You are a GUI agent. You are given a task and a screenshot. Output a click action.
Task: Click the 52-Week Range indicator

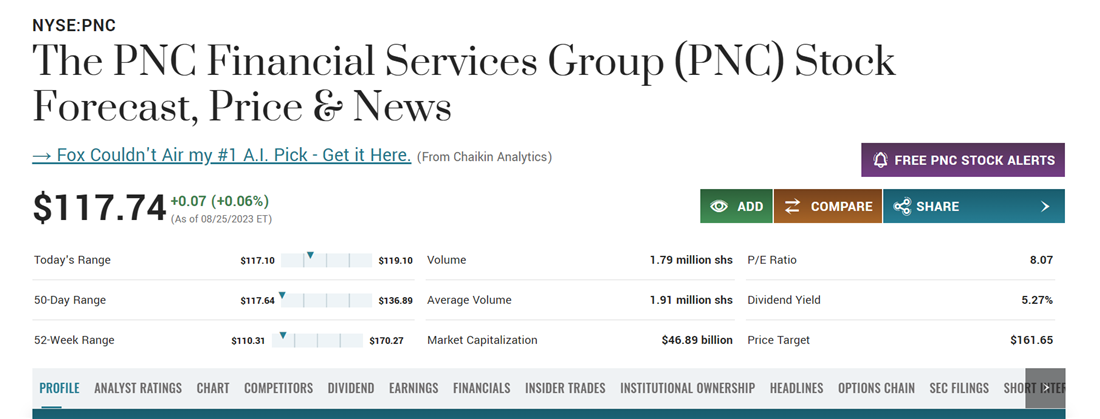[283, 336]
